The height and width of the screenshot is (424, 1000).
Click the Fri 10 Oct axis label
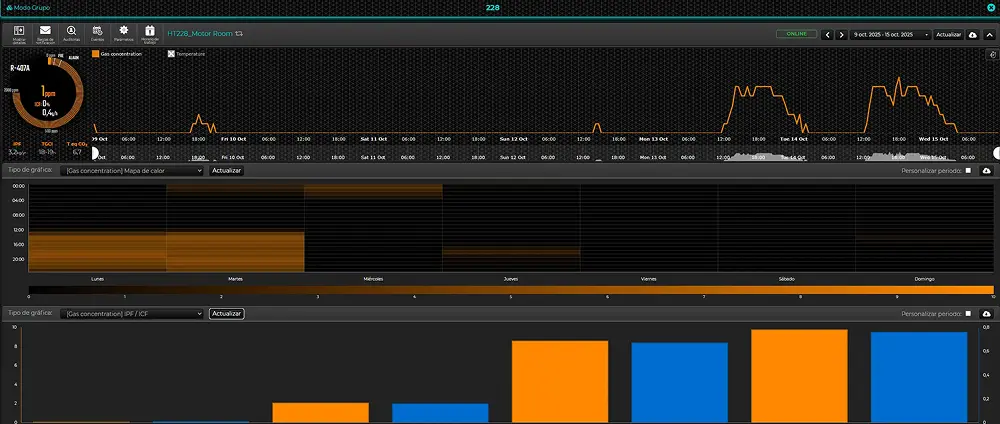233,138
